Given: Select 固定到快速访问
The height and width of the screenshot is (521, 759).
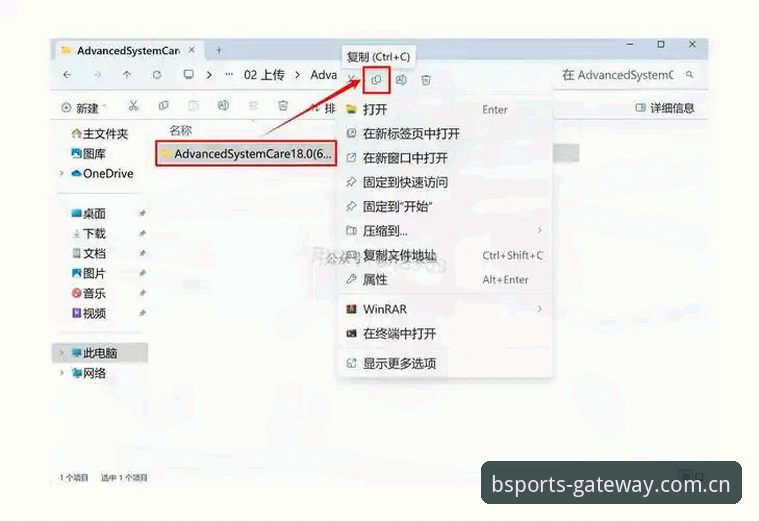Looking at the screenshot, I should click(x=446, y=183).
